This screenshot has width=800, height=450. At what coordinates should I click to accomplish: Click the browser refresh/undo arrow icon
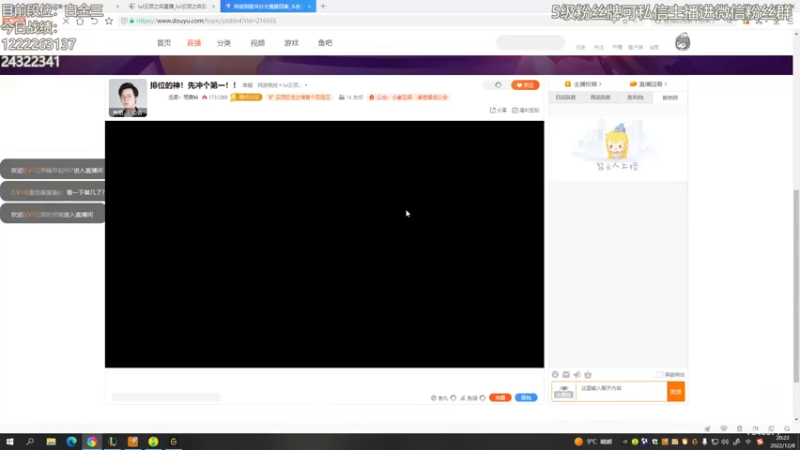94,21
